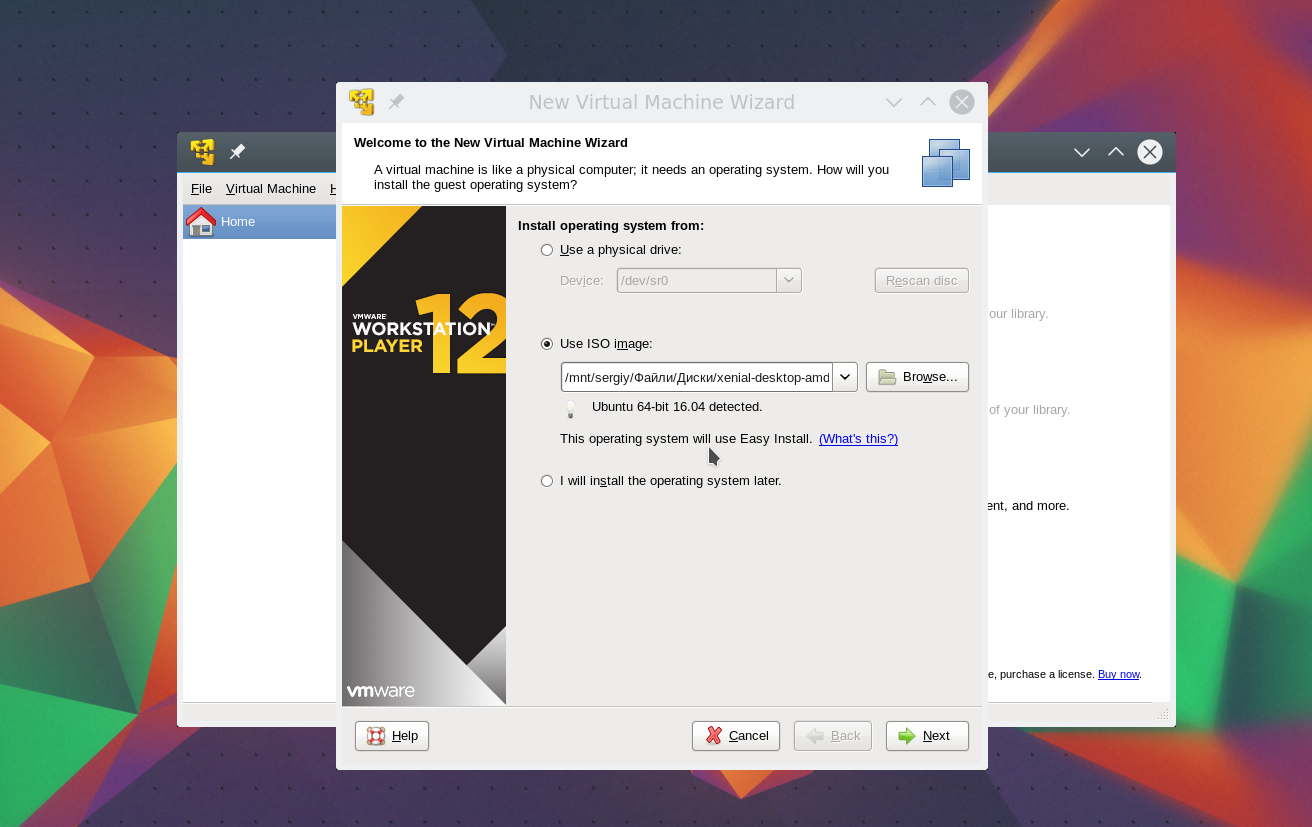Click the Home icon in library sidebar
The image size is (1312, 827).
201,221
